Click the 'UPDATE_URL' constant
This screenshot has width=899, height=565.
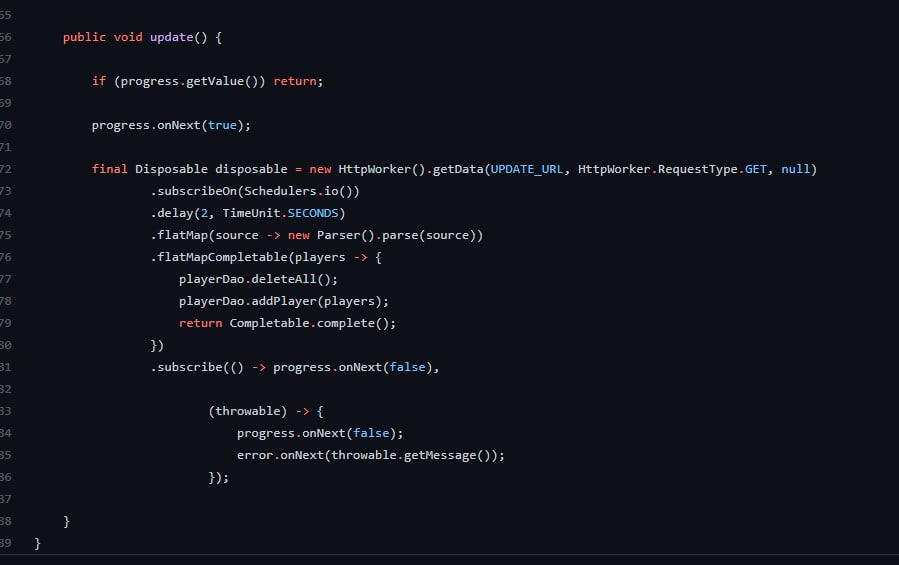[527, 169]
